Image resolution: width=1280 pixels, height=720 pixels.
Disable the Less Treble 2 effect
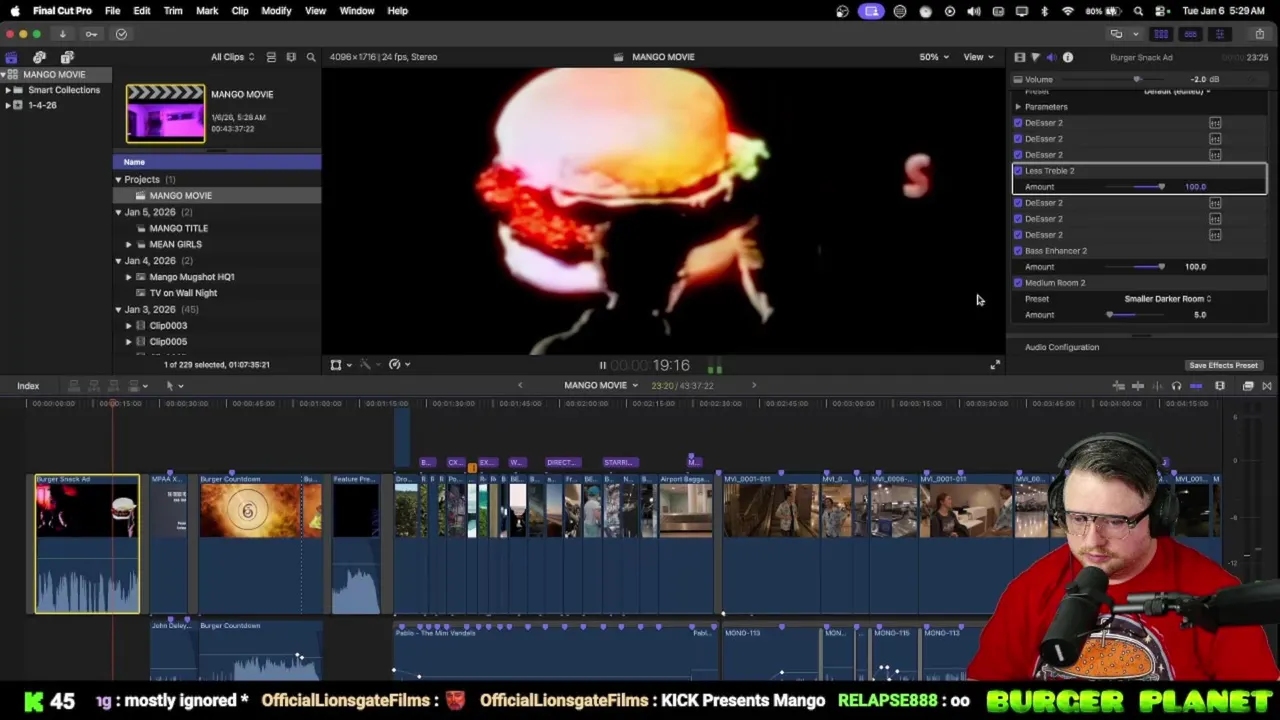[x=1018, y=171]
